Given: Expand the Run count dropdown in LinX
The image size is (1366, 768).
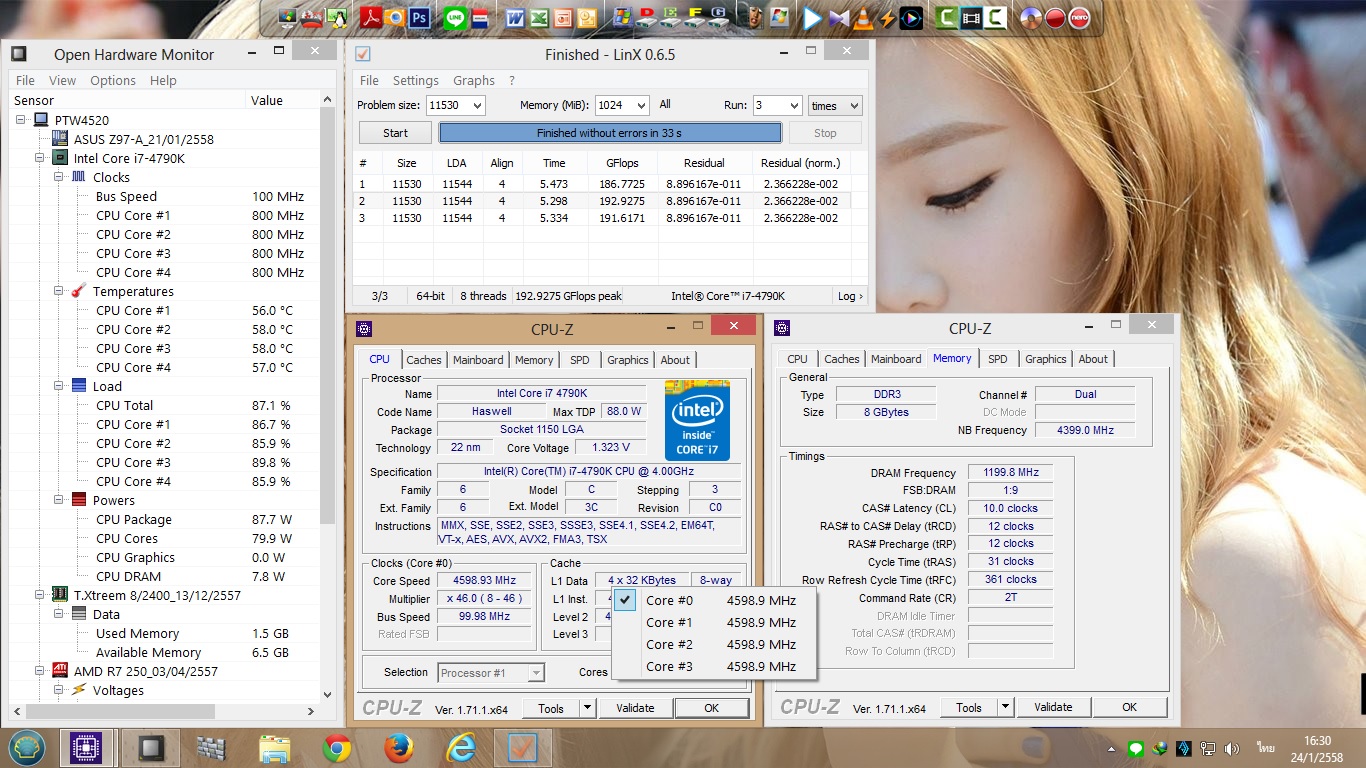Looking at the screenshot, I should [x=793, y=106].
